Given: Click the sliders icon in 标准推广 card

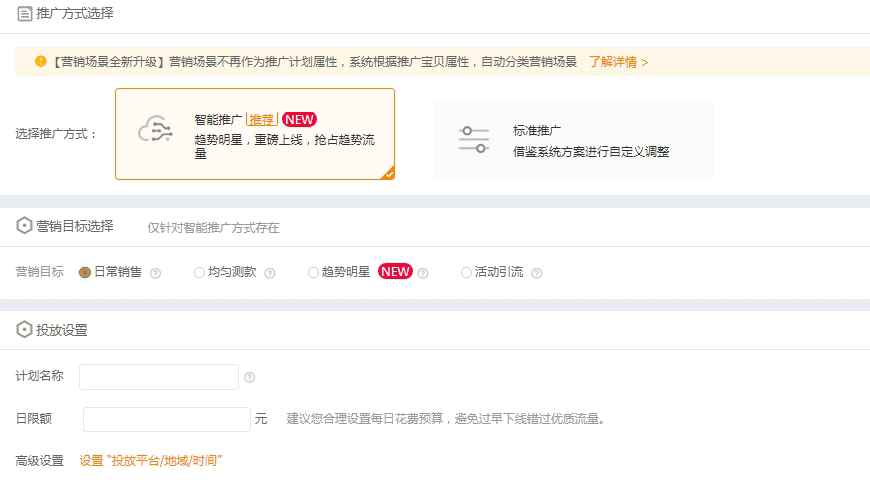Looking at the screenshot, I should click(474, 139).
